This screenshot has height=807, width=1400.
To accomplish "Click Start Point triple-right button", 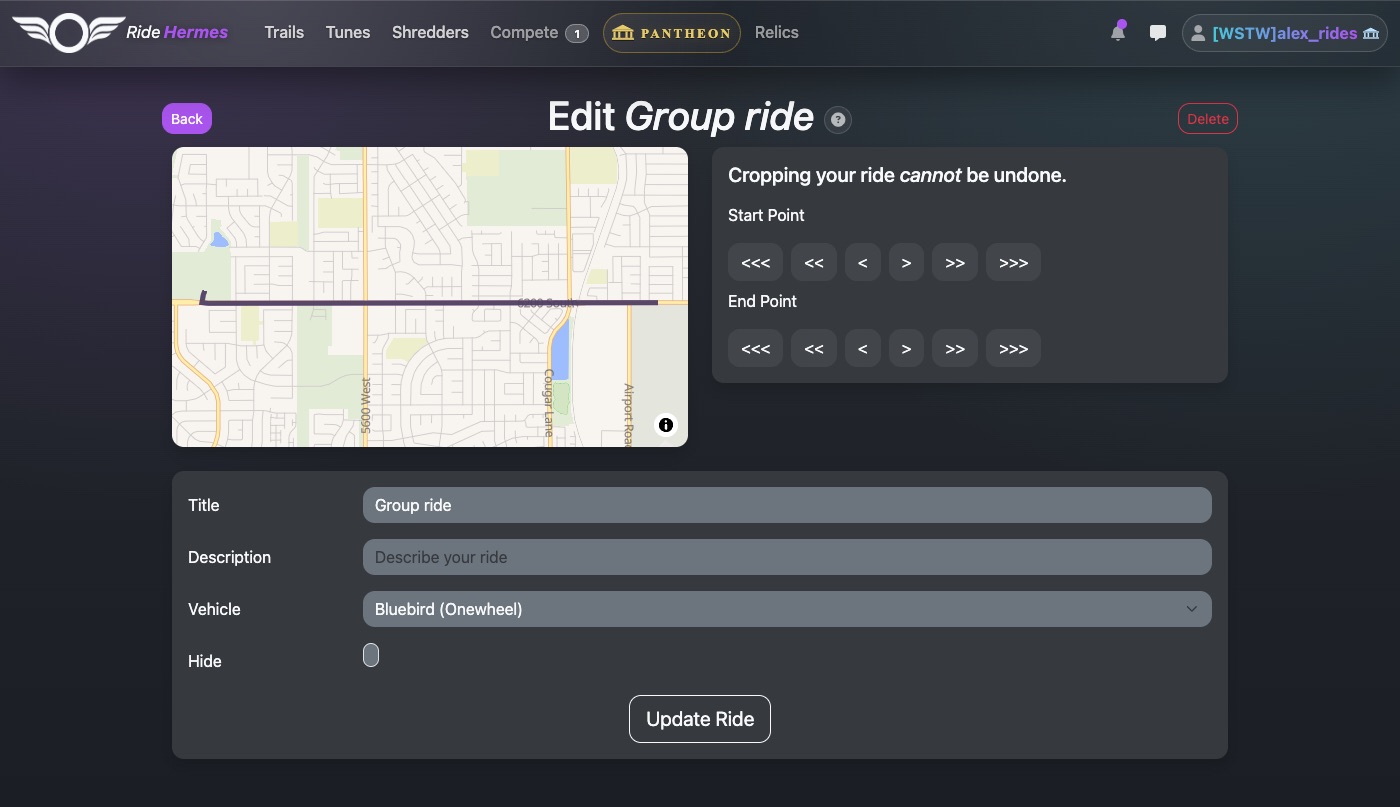I will click(x=1014, y=263).
